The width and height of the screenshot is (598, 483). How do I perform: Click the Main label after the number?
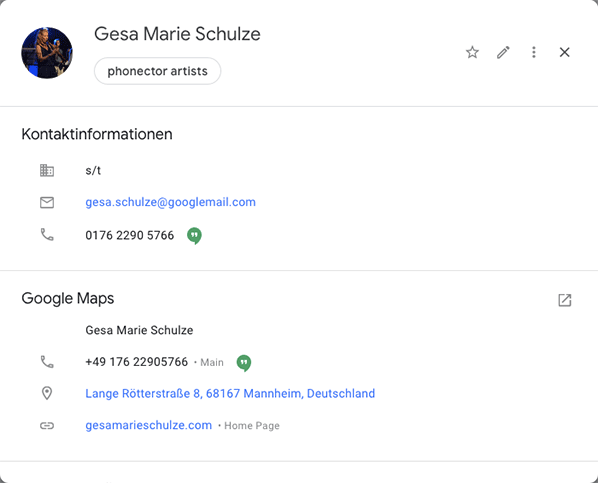[212, 362]
